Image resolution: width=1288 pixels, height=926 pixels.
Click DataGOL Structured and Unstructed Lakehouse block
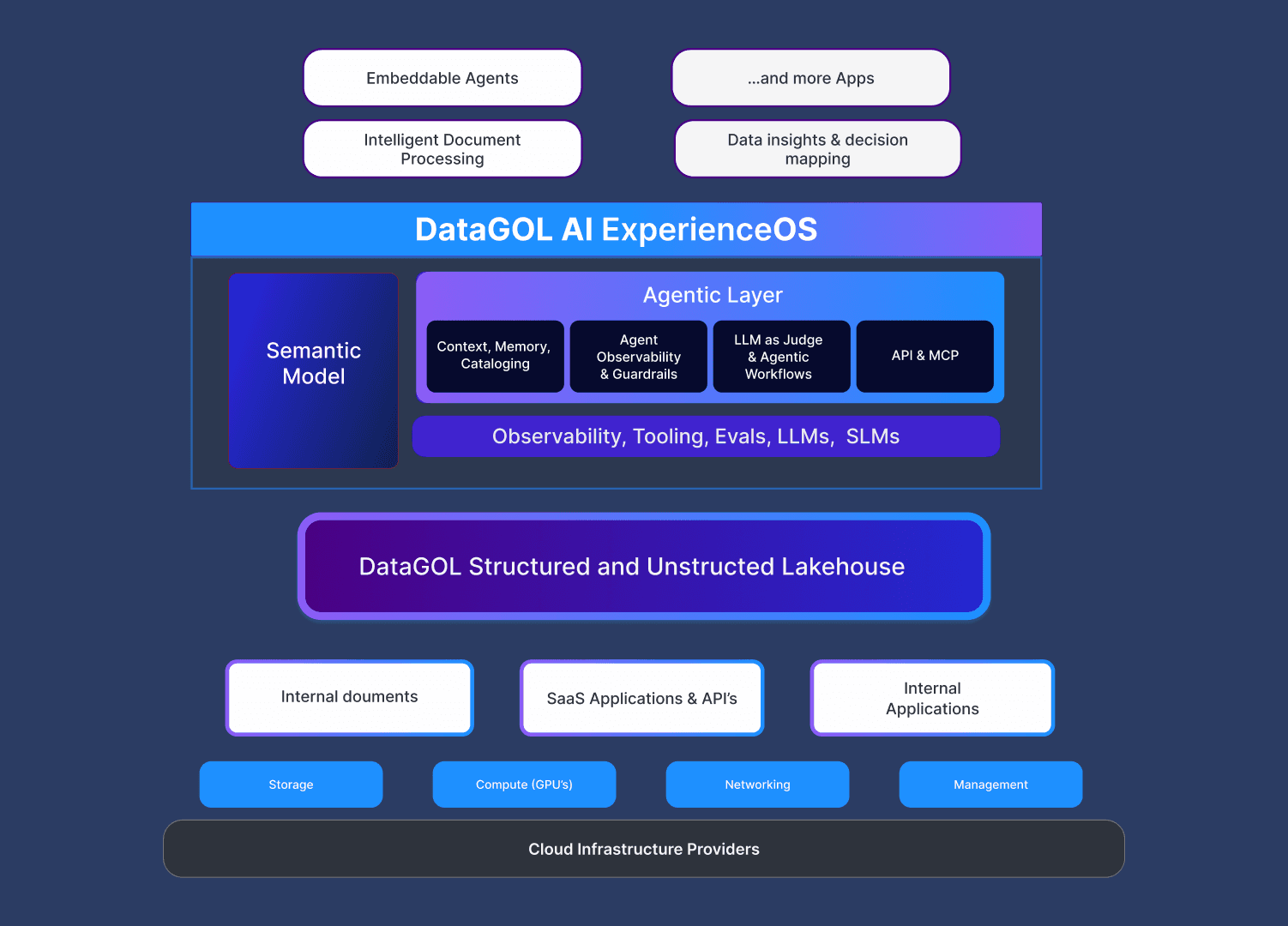click(644, 567)
